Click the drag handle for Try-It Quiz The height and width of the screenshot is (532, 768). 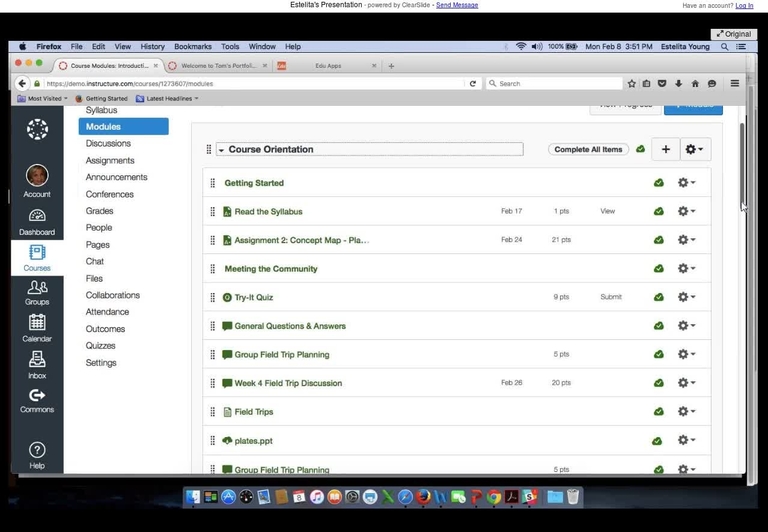click(x=213, y=297)
